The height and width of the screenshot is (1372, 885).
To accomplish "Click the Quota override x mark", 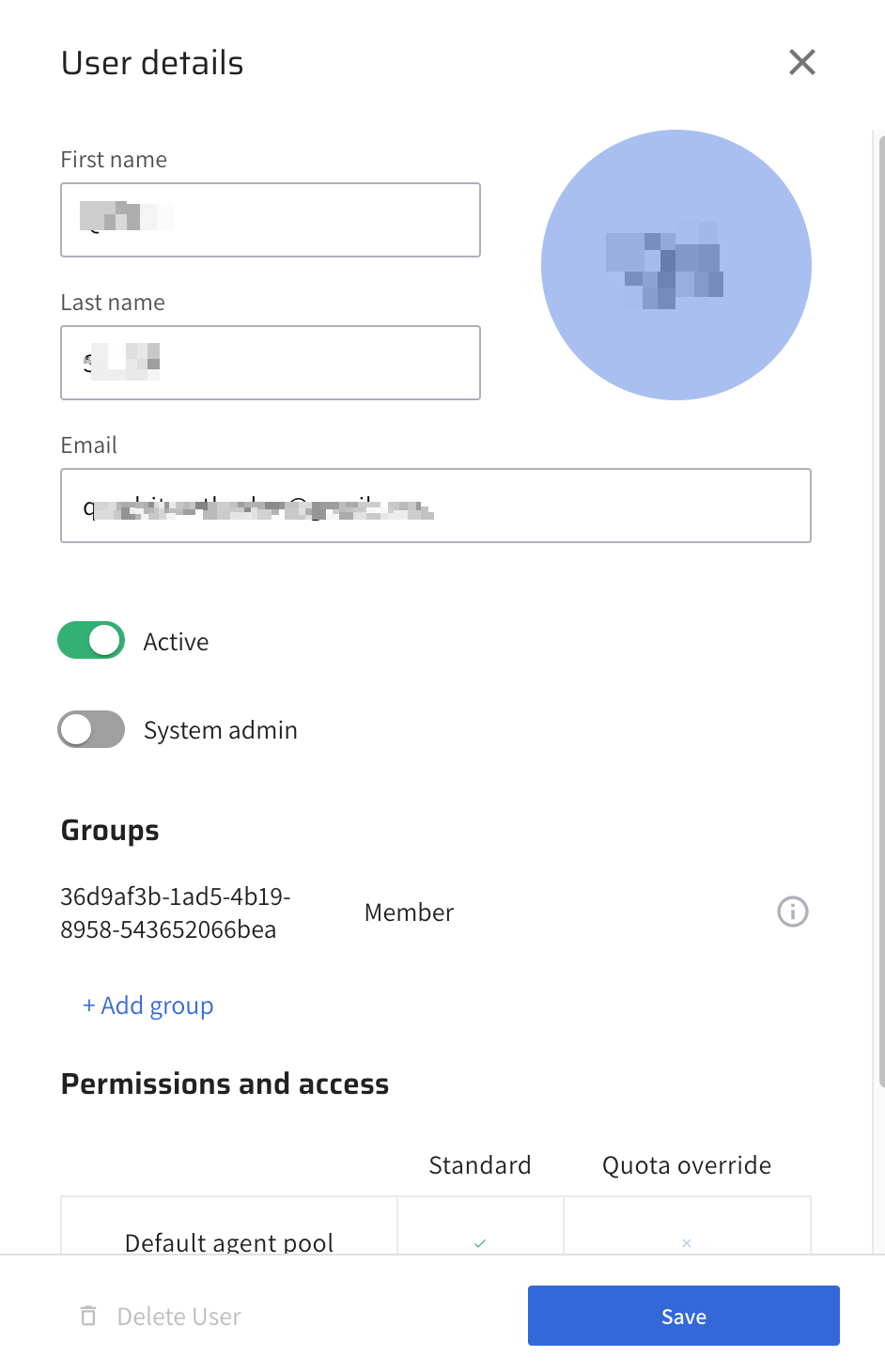I will pos(687,1242).
